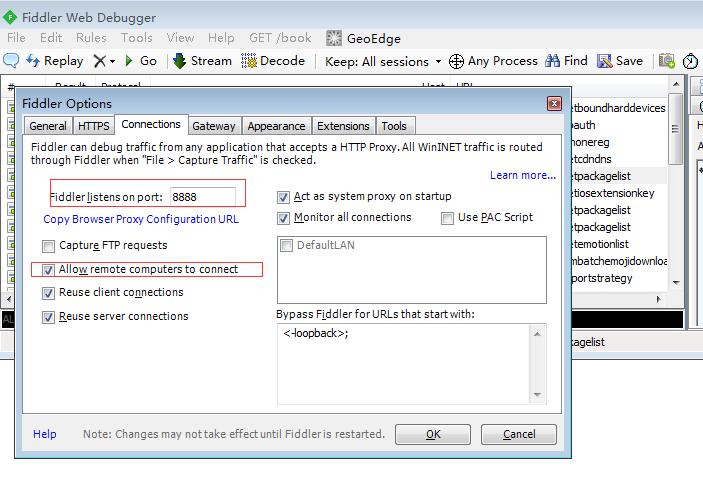Toggle Act as system proxy on startup

point(283,197)
